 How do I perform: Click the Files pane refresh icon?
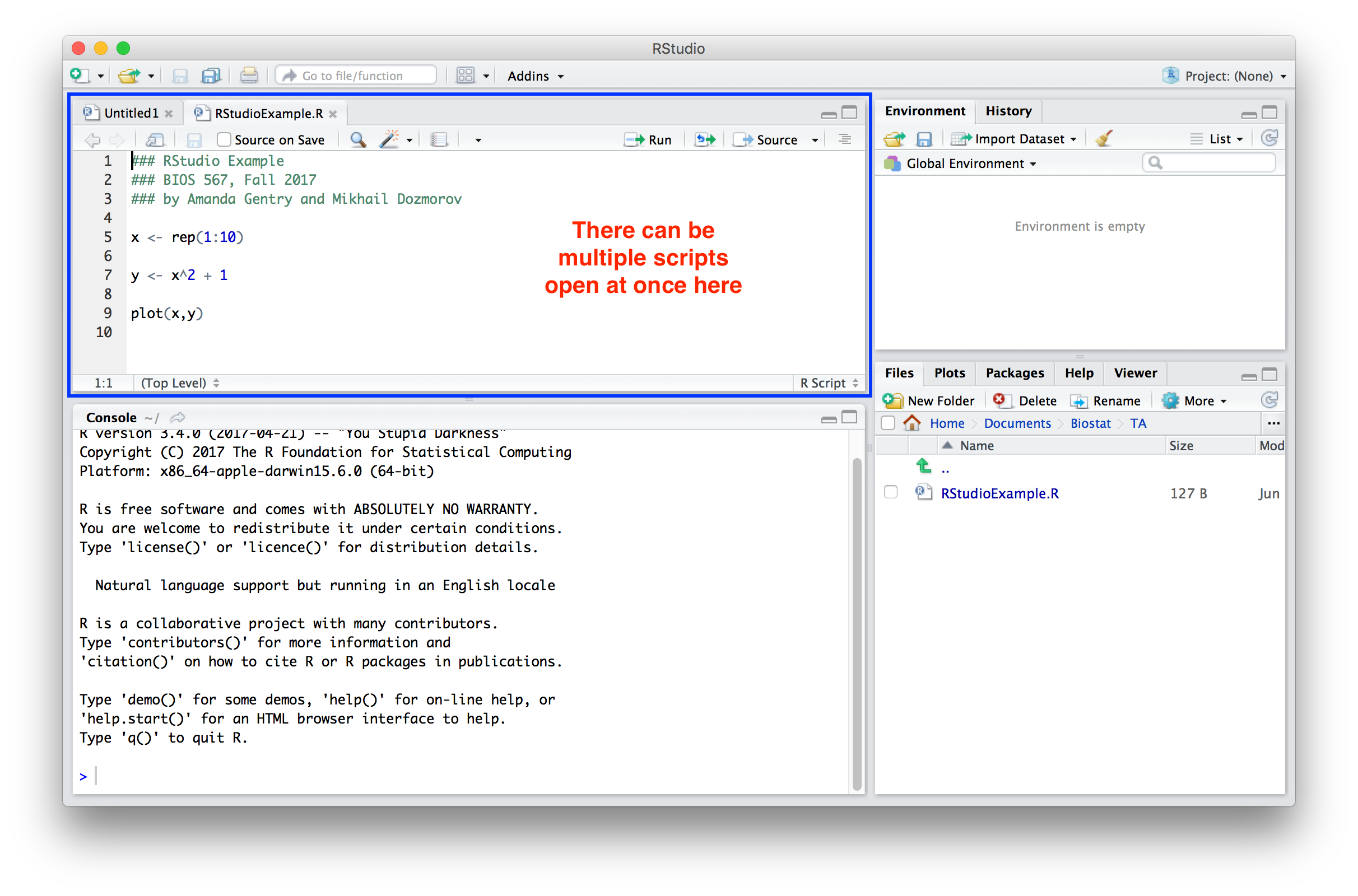[1268, 400]
